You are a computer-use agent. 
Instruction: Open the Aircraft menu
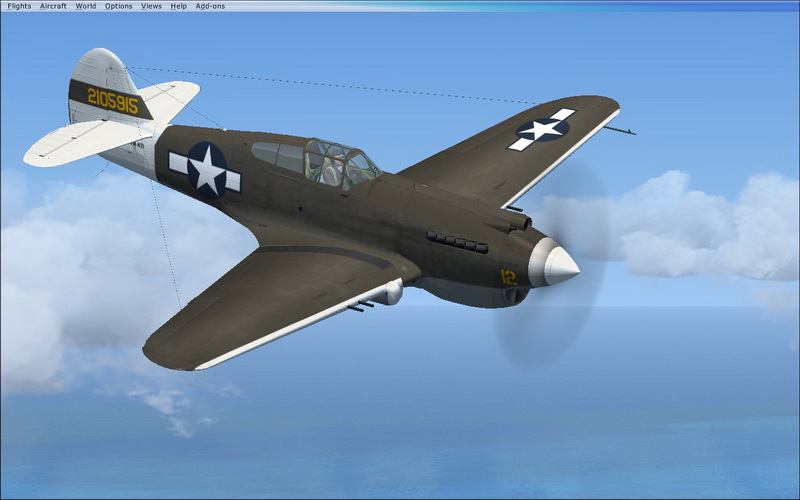[53, 6]
